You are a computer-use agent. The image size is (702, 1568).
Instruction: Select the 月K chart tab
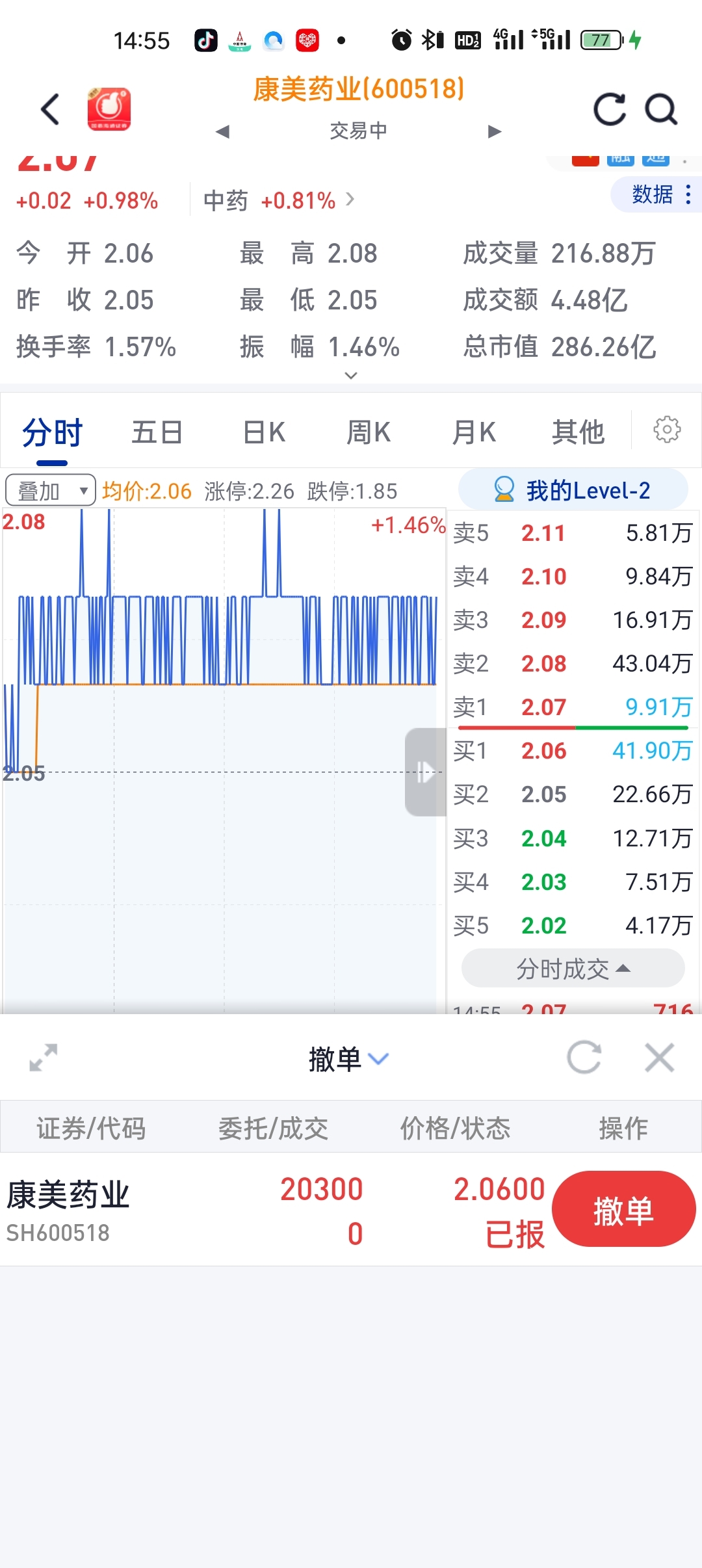[474, 432]
